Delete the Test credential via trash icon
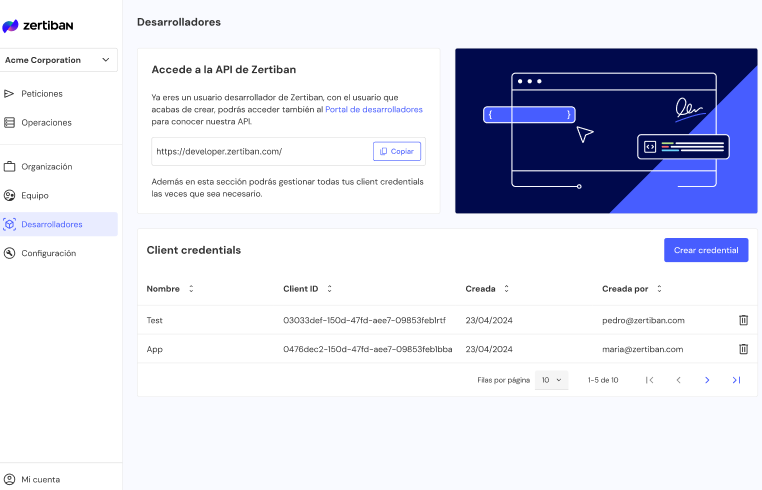Screen dimensions: 762x490 pyautogui.click(x=743, y=320)
